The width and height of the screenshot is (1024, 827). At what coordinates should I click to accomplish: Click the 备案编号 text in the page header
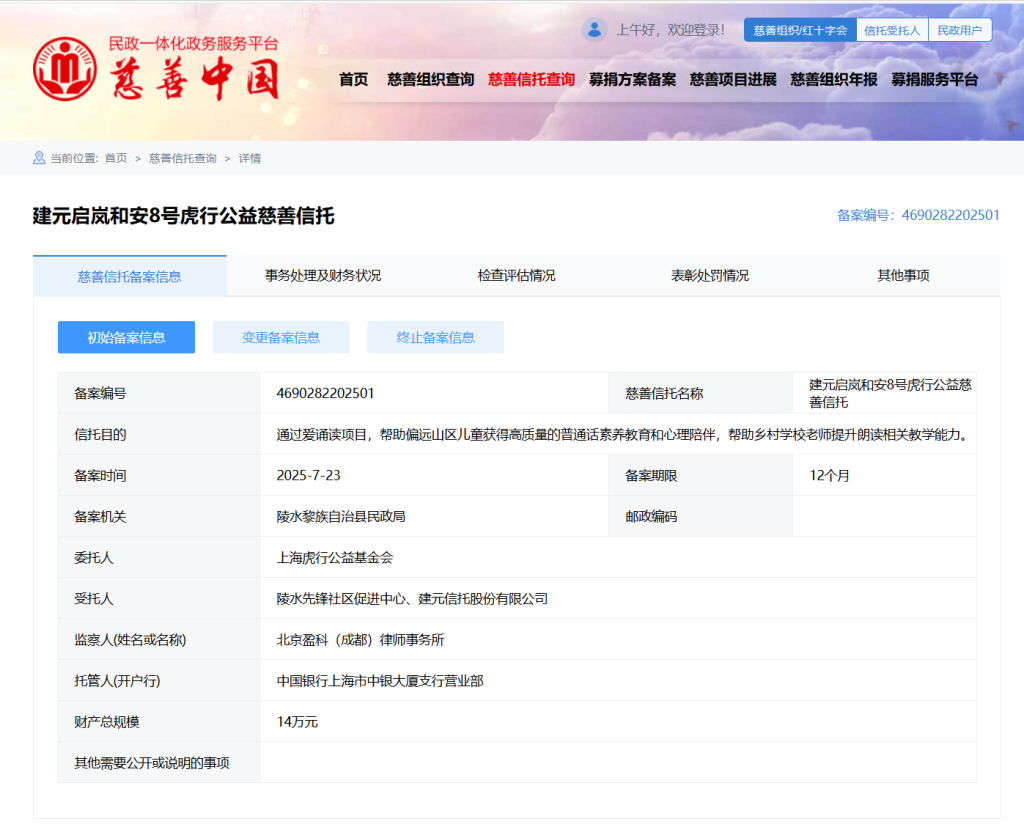click(x=918, y=215)
